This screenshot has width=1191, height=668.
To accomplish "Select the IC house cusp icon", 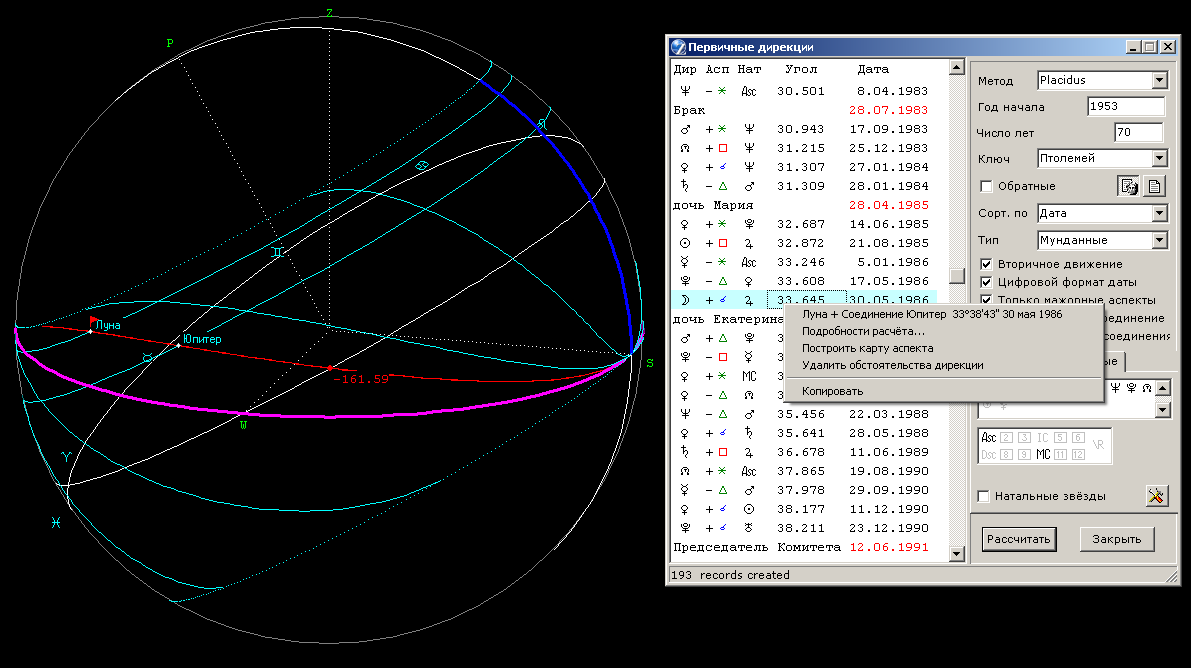I will (x=1043, y=437).
